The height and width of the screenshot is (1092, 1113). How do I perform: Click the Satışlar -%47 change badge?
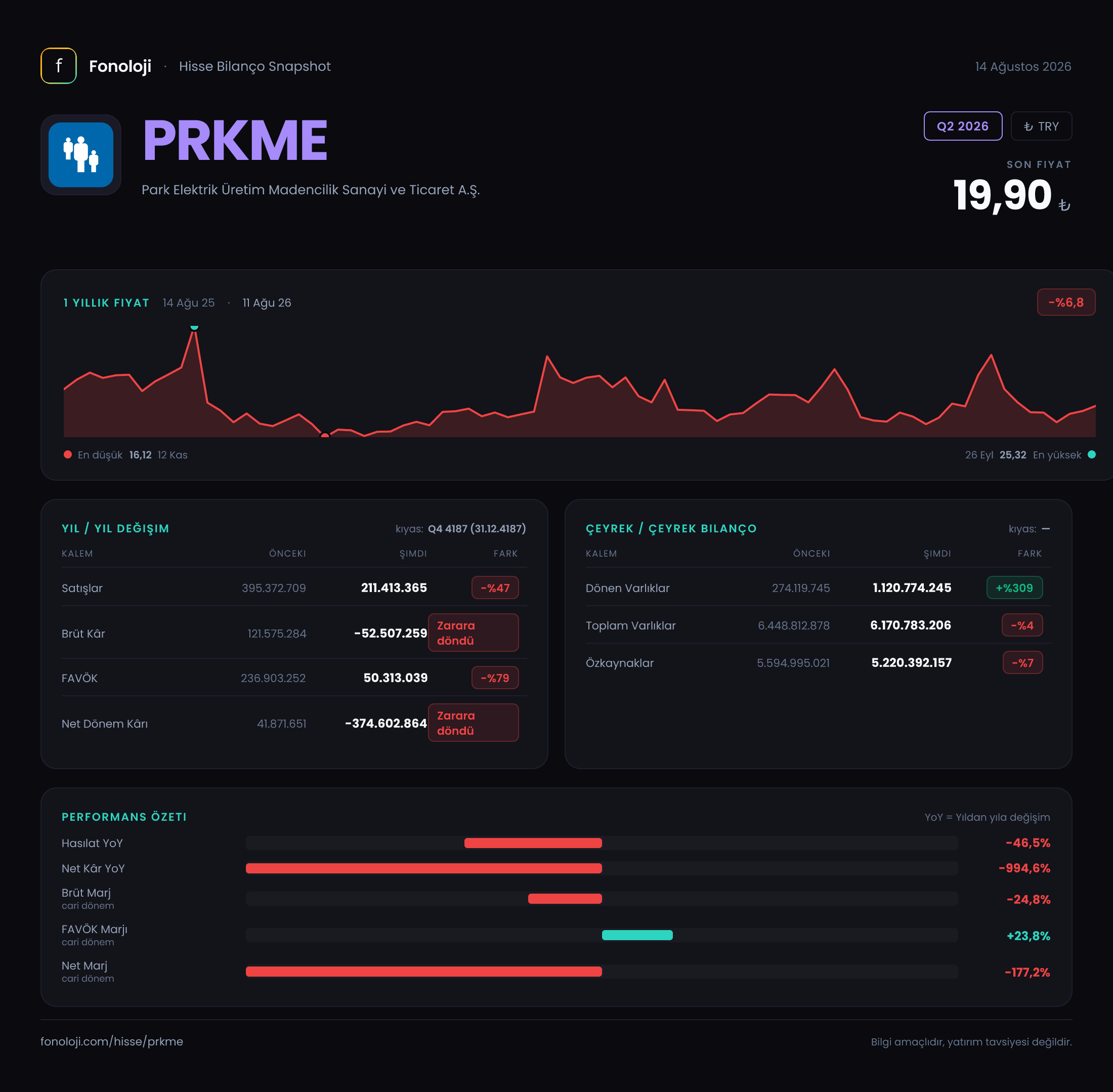click(495, 588)
